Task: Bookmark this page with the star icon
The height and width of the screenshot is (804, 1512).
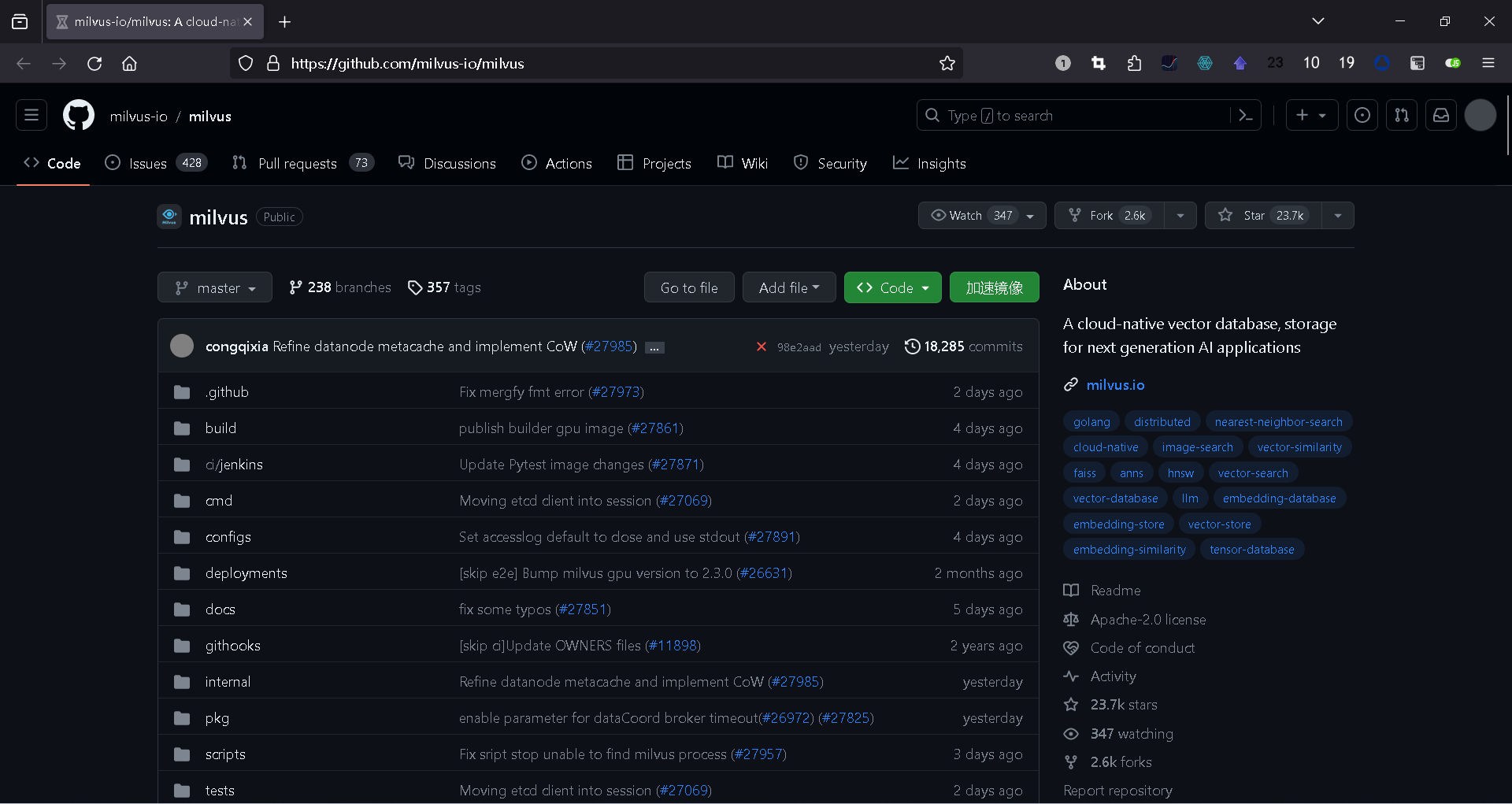Action: pyautogui.click(x=947, y=64)
